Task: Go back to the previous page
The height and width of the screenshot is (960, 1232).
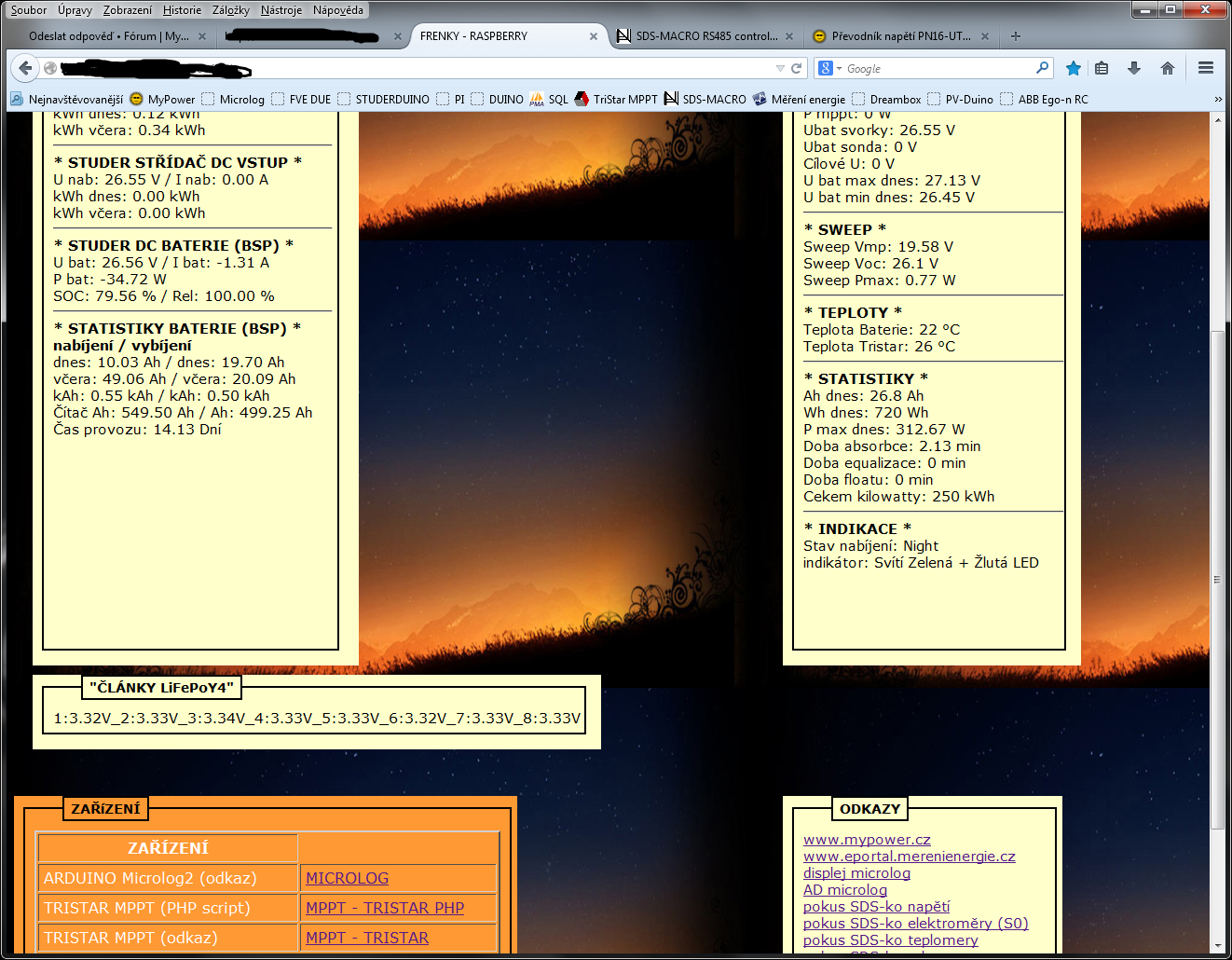Action: [x=25, y=68]
